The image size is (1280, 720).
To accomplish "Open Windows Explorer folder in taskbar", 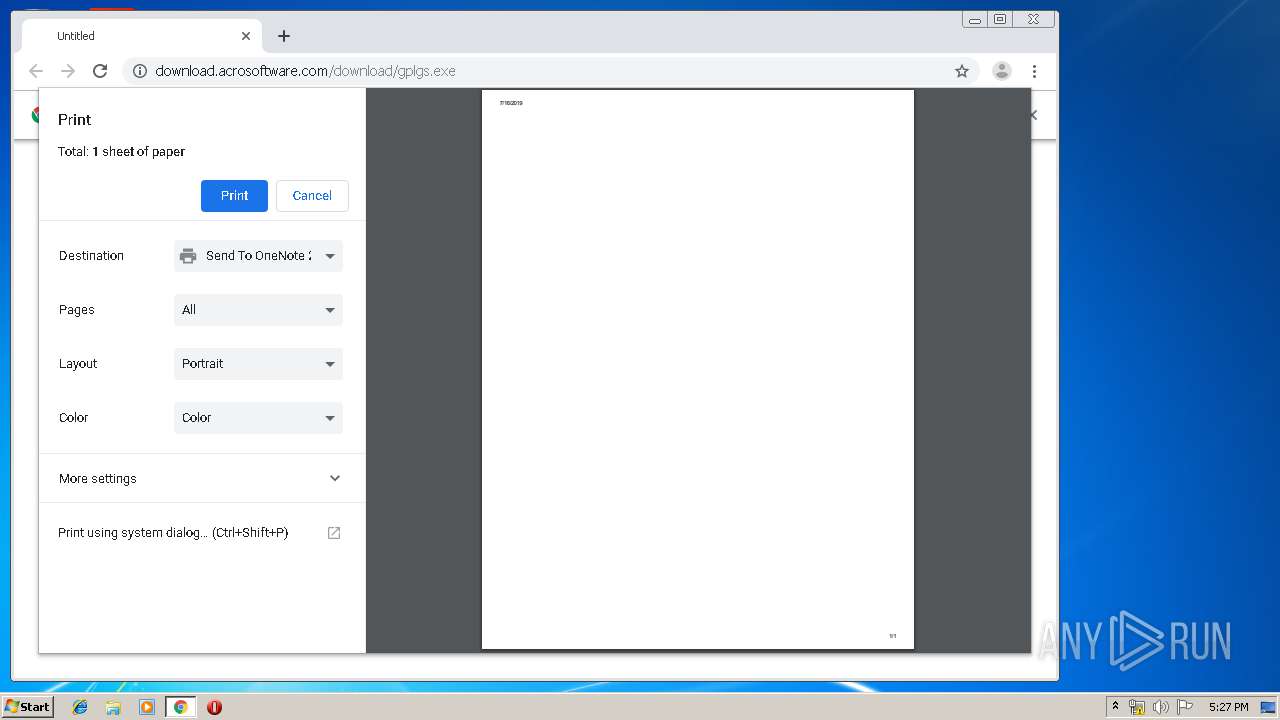I will [x=113, y=707].
